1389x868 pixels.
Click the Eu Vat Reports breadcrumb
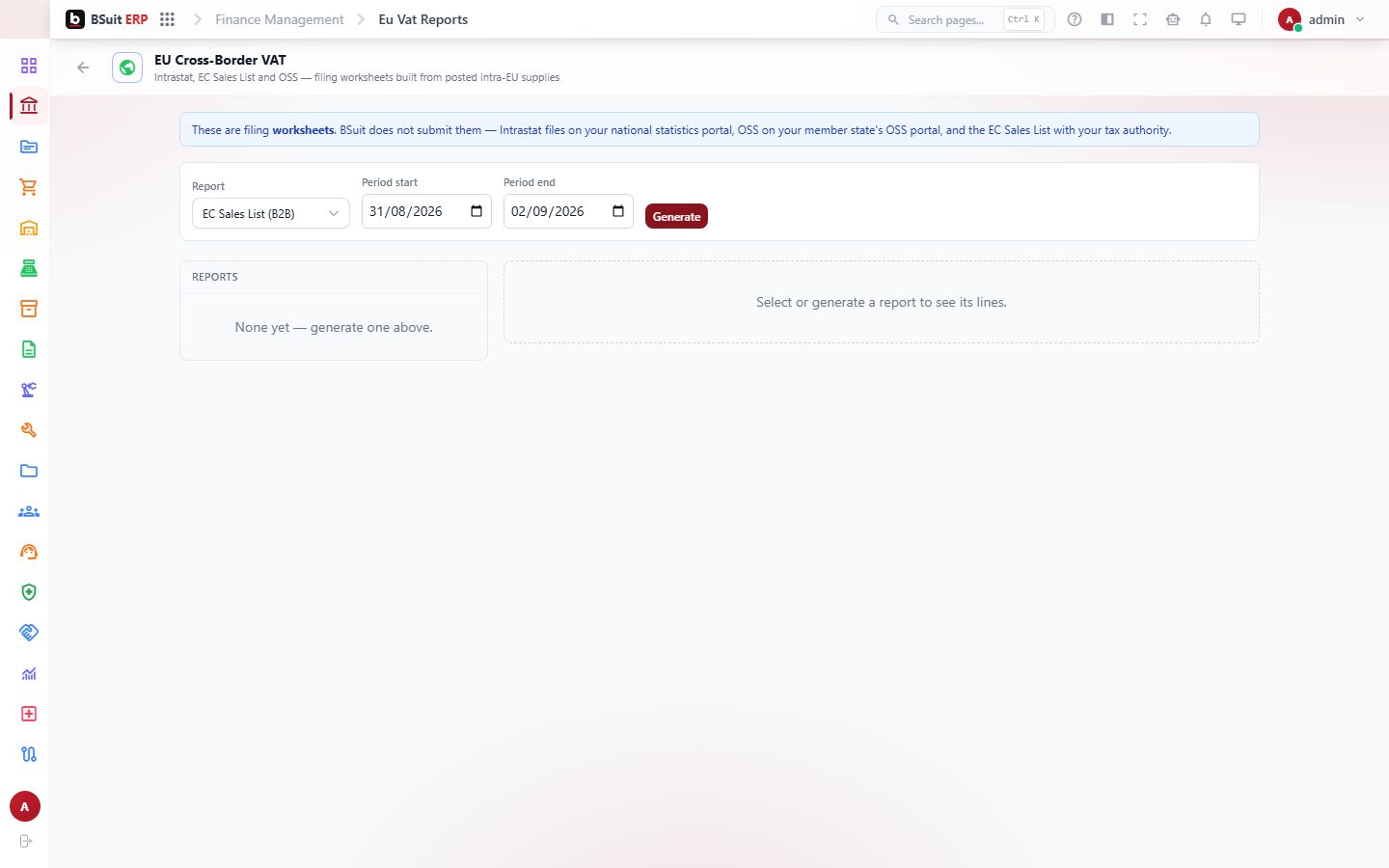pos(423,19)
